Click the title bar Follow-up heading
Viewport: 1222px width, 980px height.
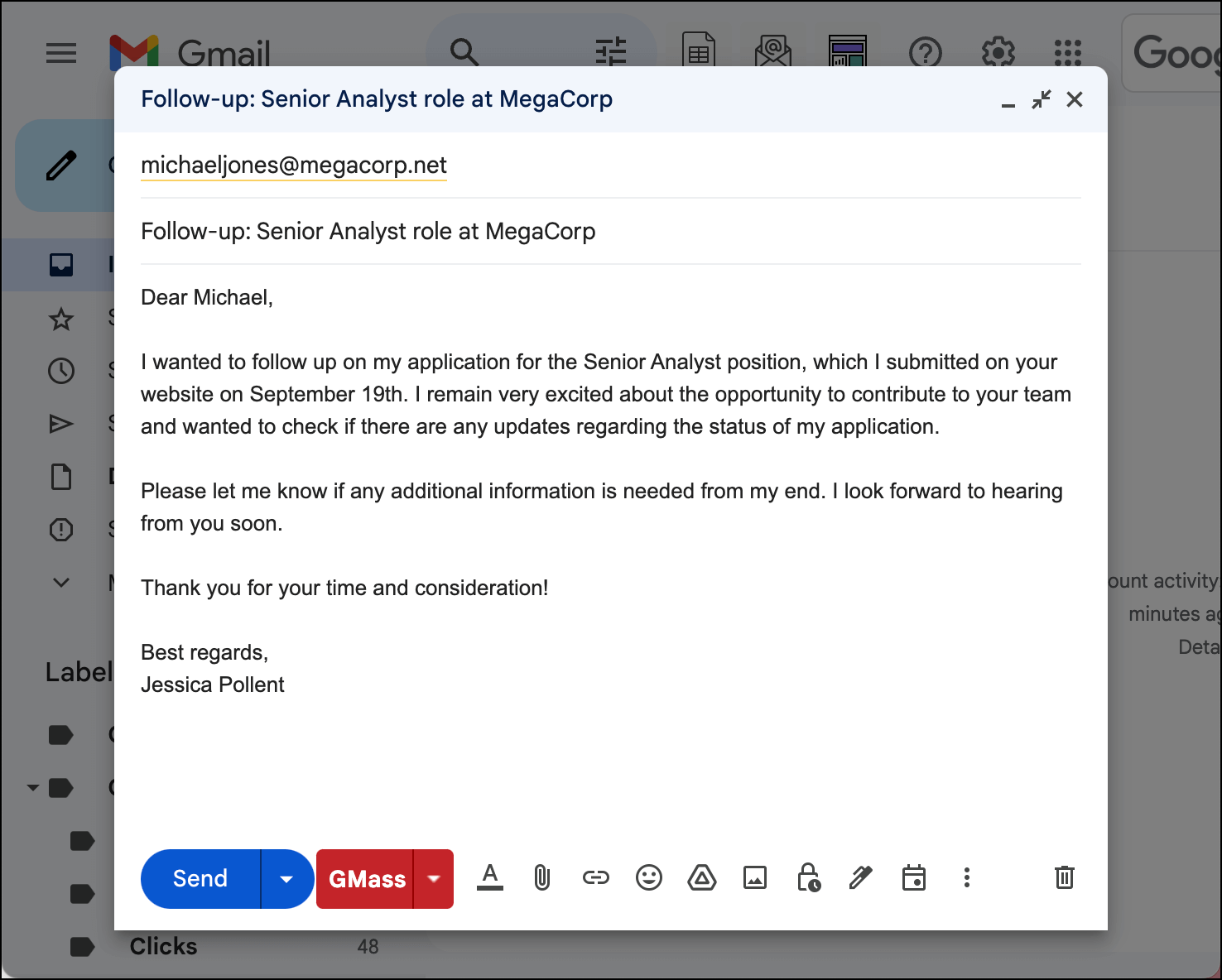(377, 99)
